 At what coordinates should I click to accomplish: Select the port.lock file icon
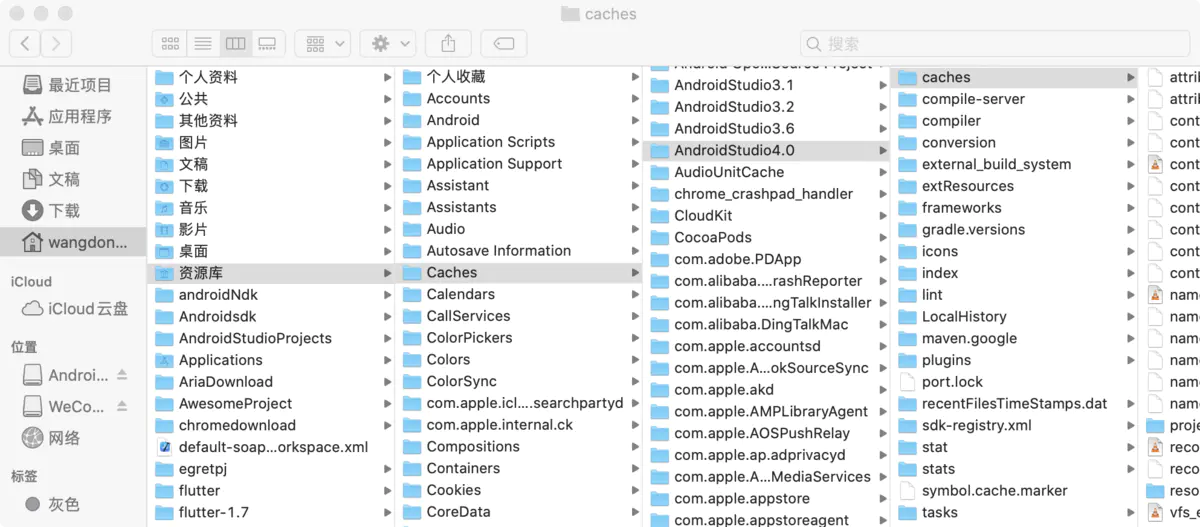[907, 382]
